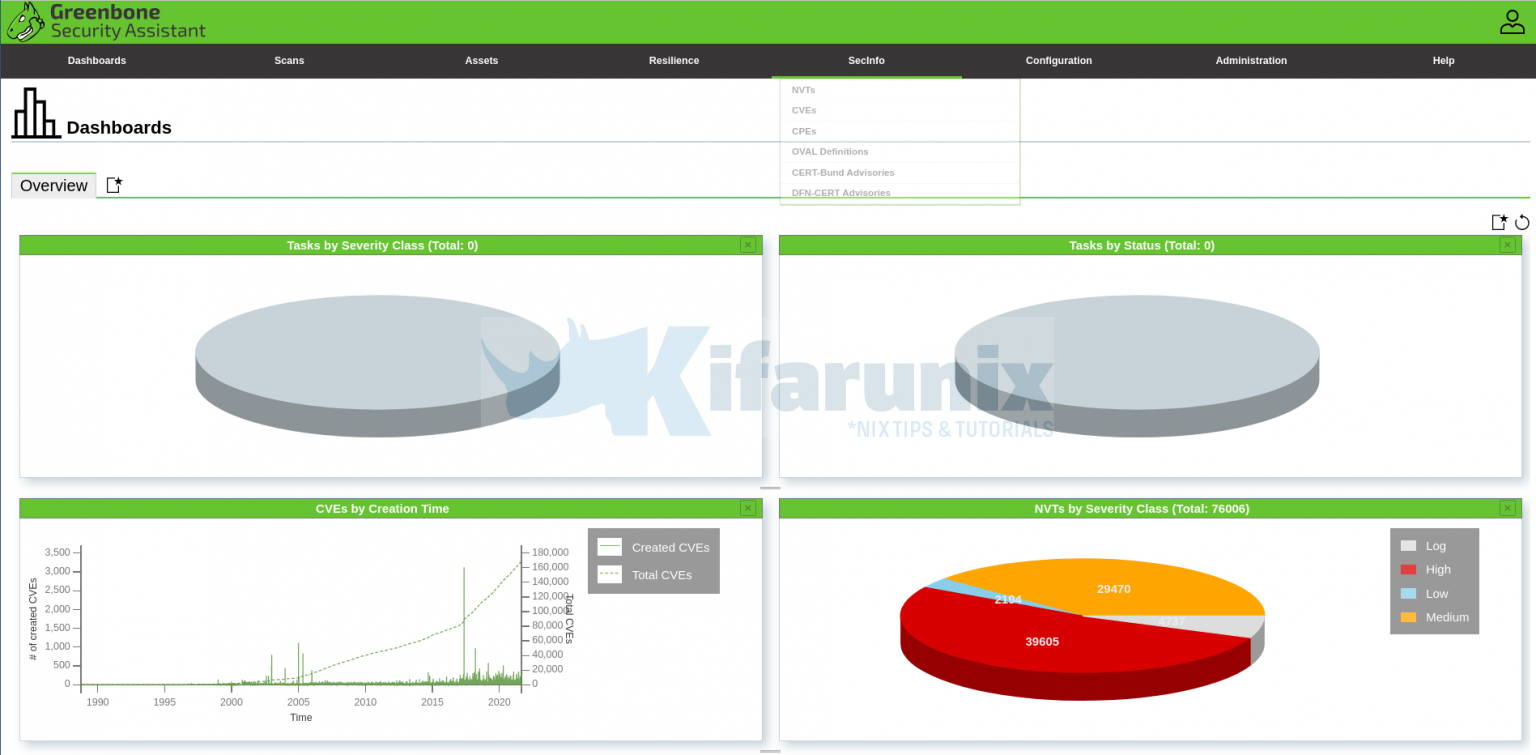Toggle the Low severity legend item
This screenshot has height=755, width=1536.
pyautogui.click(x=1434, y=593)
